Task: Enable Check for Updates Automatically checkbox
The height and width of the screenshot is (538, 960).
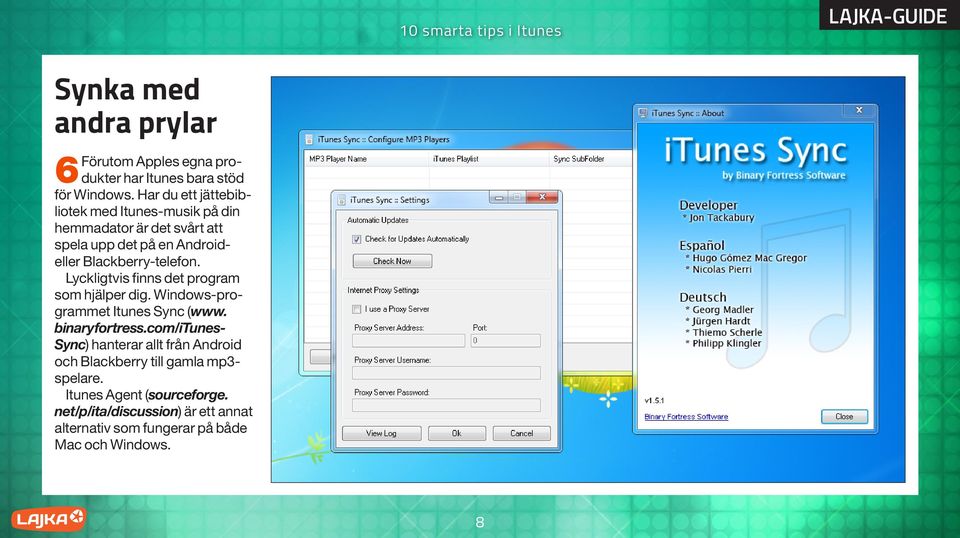Action: point(357,239)
